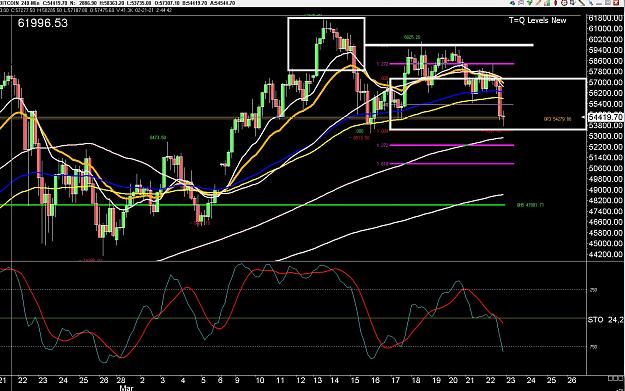The height and width of the screenshot is (391, 625).
Task: Click the colored bar-chart toolbar icon
Action: (547, 3)
